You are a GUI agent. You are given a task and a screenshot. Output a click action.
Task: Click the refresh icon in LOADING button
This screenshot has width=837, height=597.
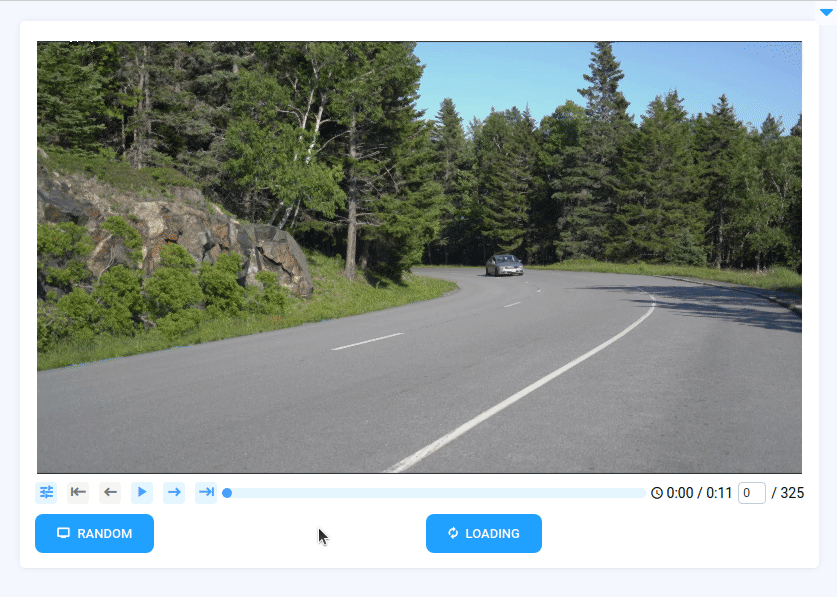click(x=453, y=533)
